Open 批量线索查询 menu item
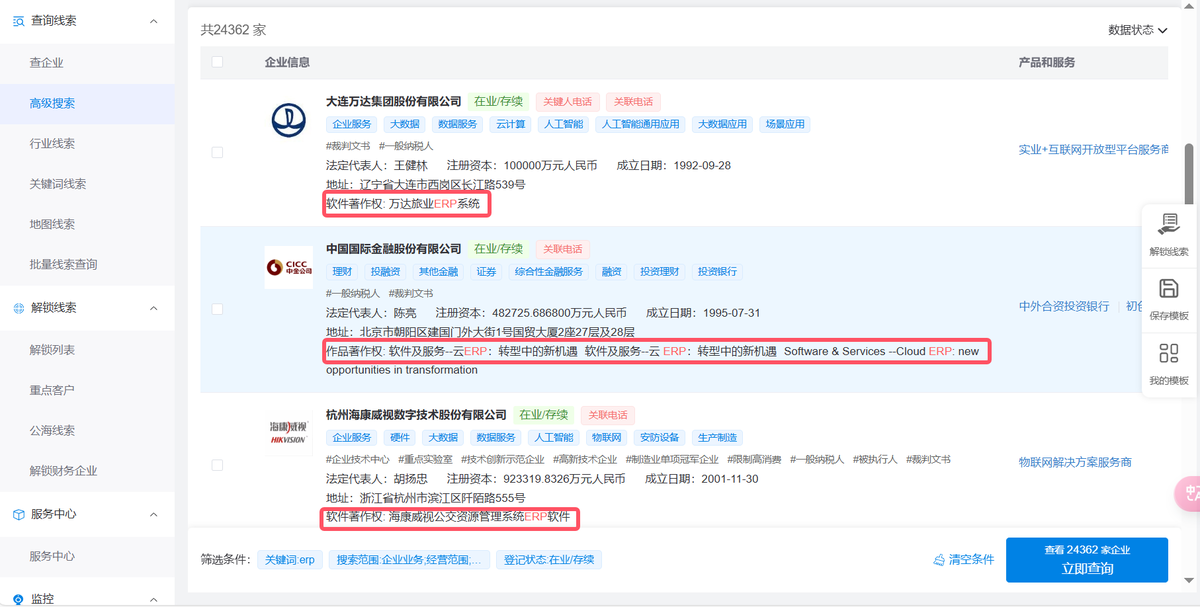1200x607 pixels. (64, 265)
